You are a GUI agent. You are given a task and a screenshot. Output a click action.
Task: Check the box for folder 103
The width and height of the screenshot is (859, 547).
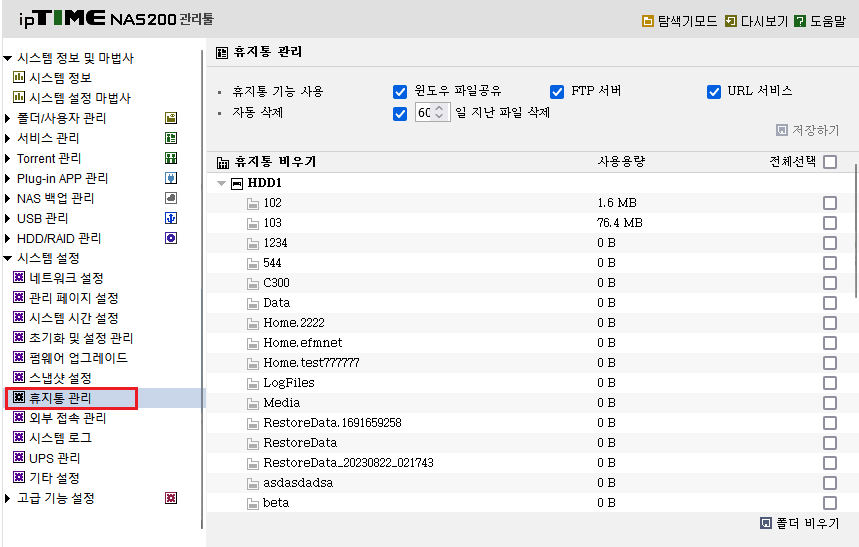[830, 223]
